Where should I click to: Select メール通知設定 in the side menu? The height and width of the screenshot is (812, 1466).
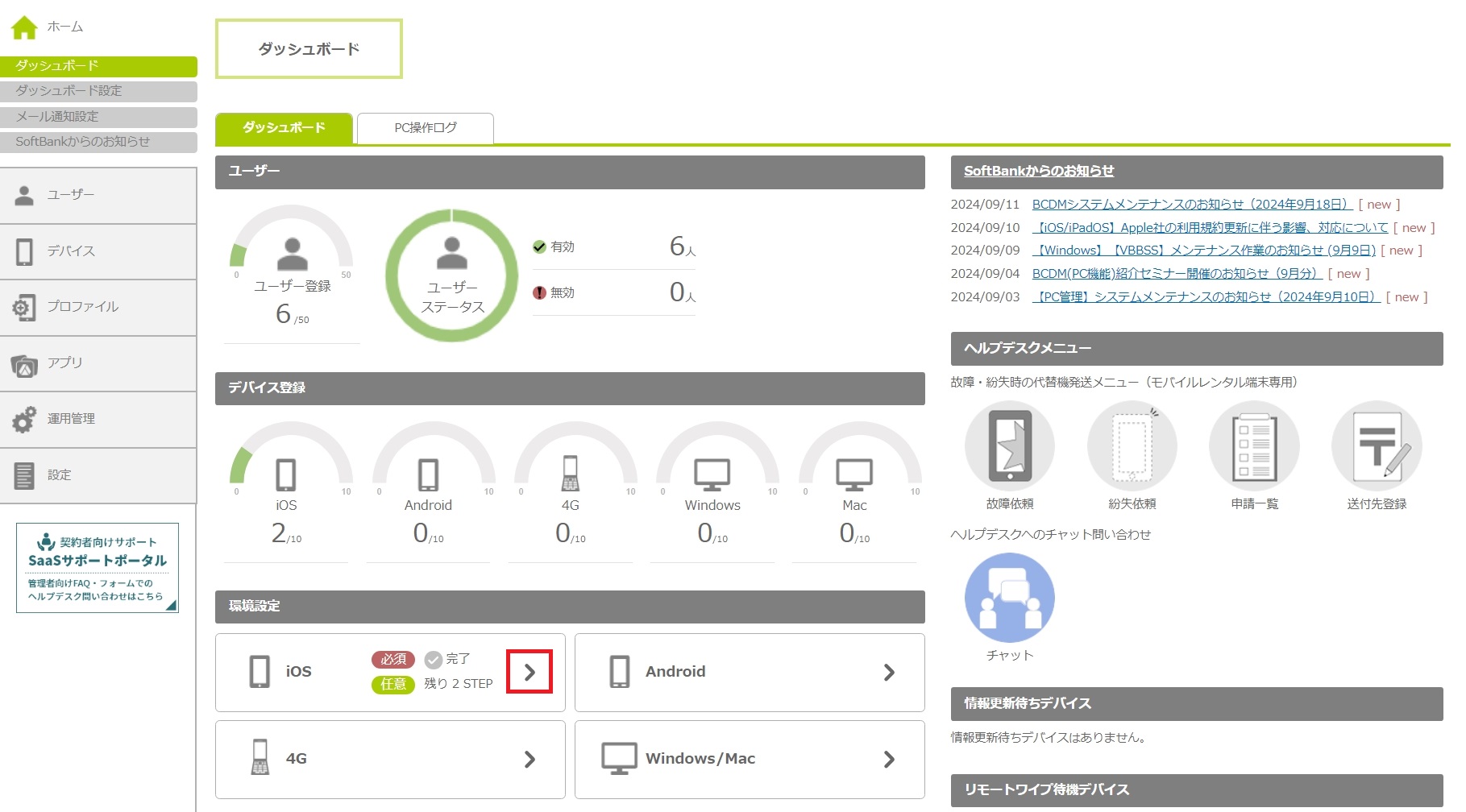point(98,117)
